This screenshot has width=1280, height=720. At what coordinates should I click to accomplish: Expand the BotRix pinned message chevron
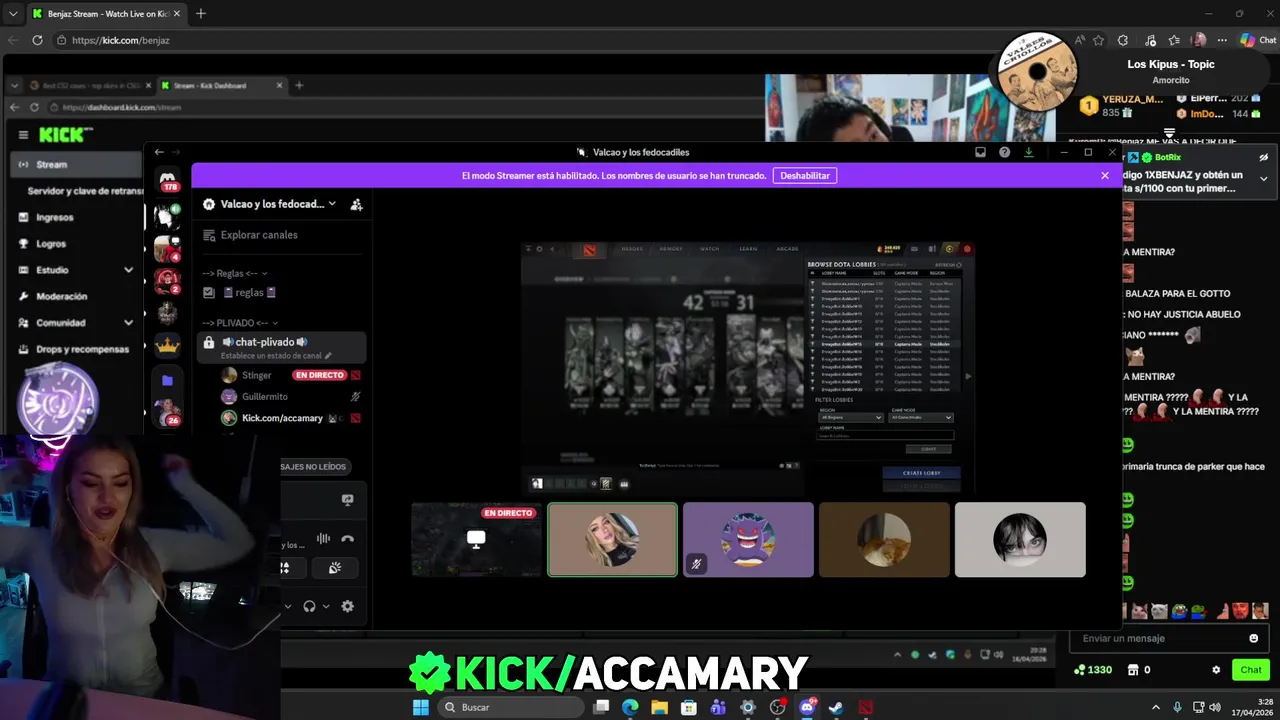(1264, 178)
